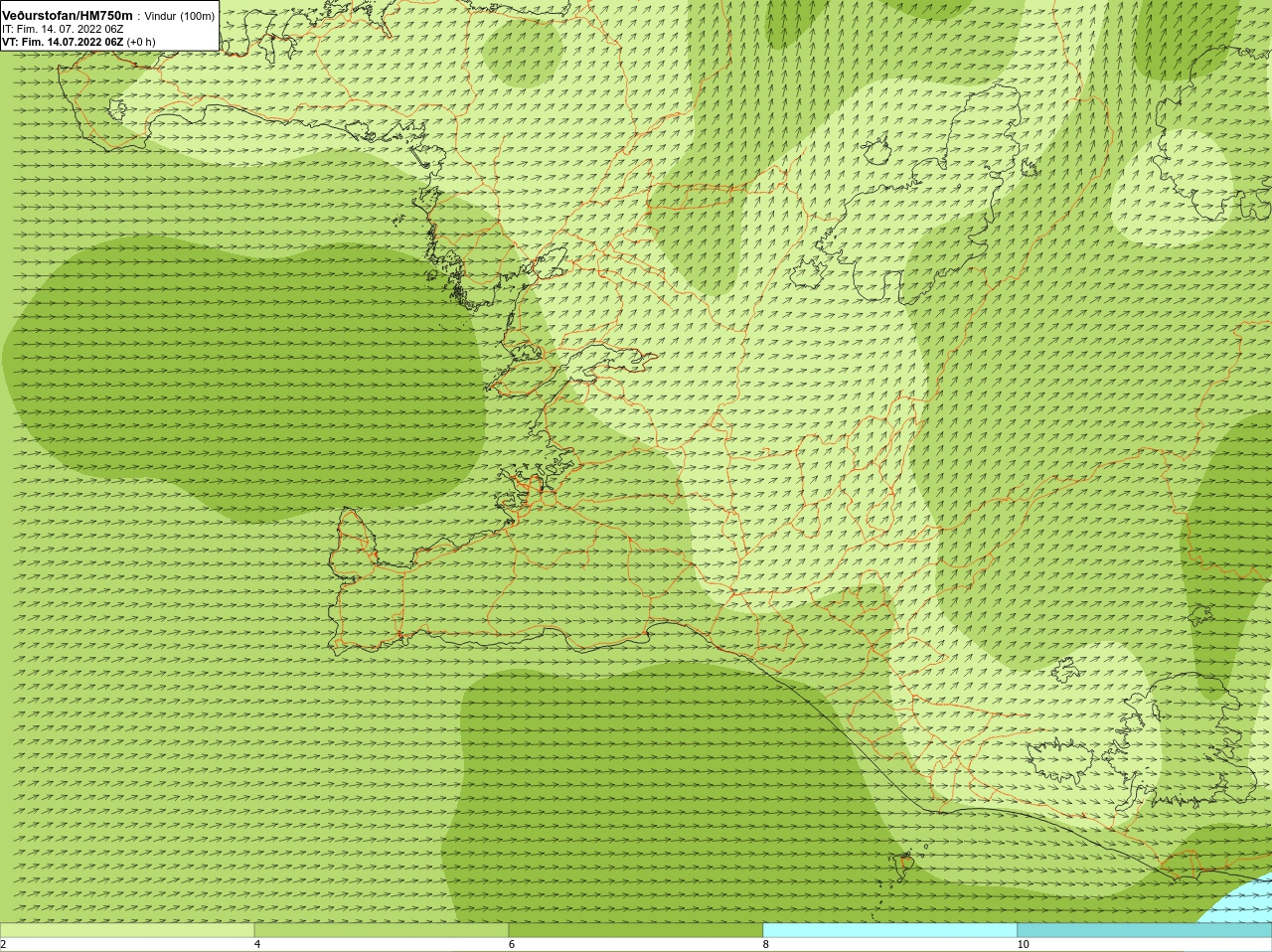Click the legend value 8
The height and width of the screenshot is (952, 1272).
click(766, 945)
